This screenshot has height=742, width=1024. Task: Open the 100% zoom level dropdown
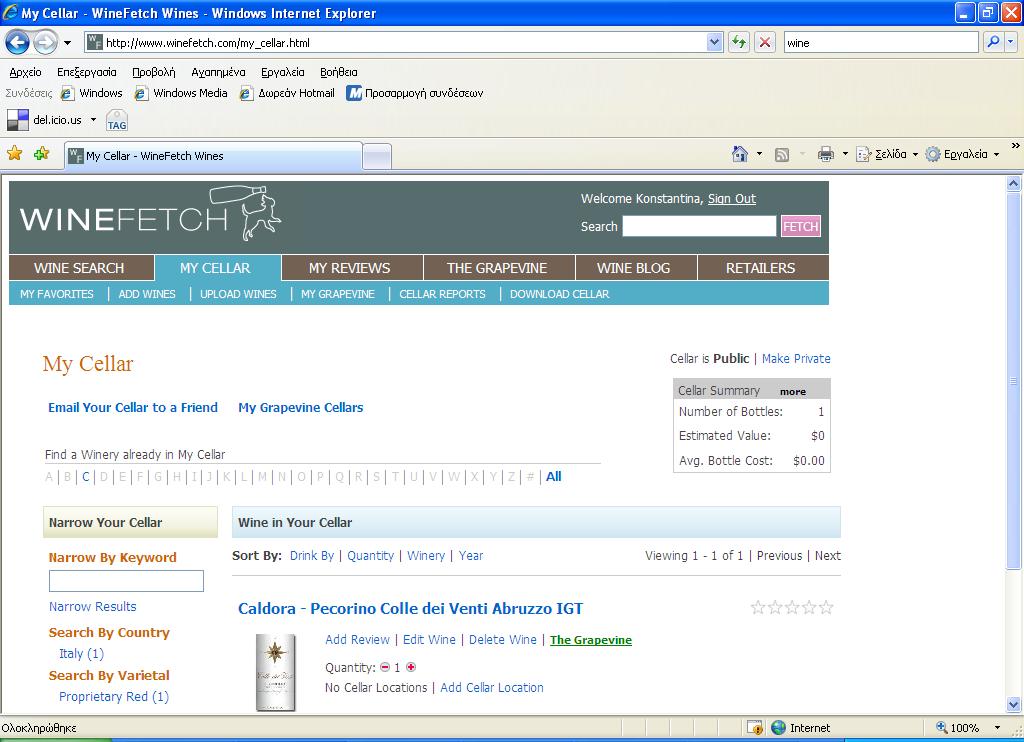(997, 728)
